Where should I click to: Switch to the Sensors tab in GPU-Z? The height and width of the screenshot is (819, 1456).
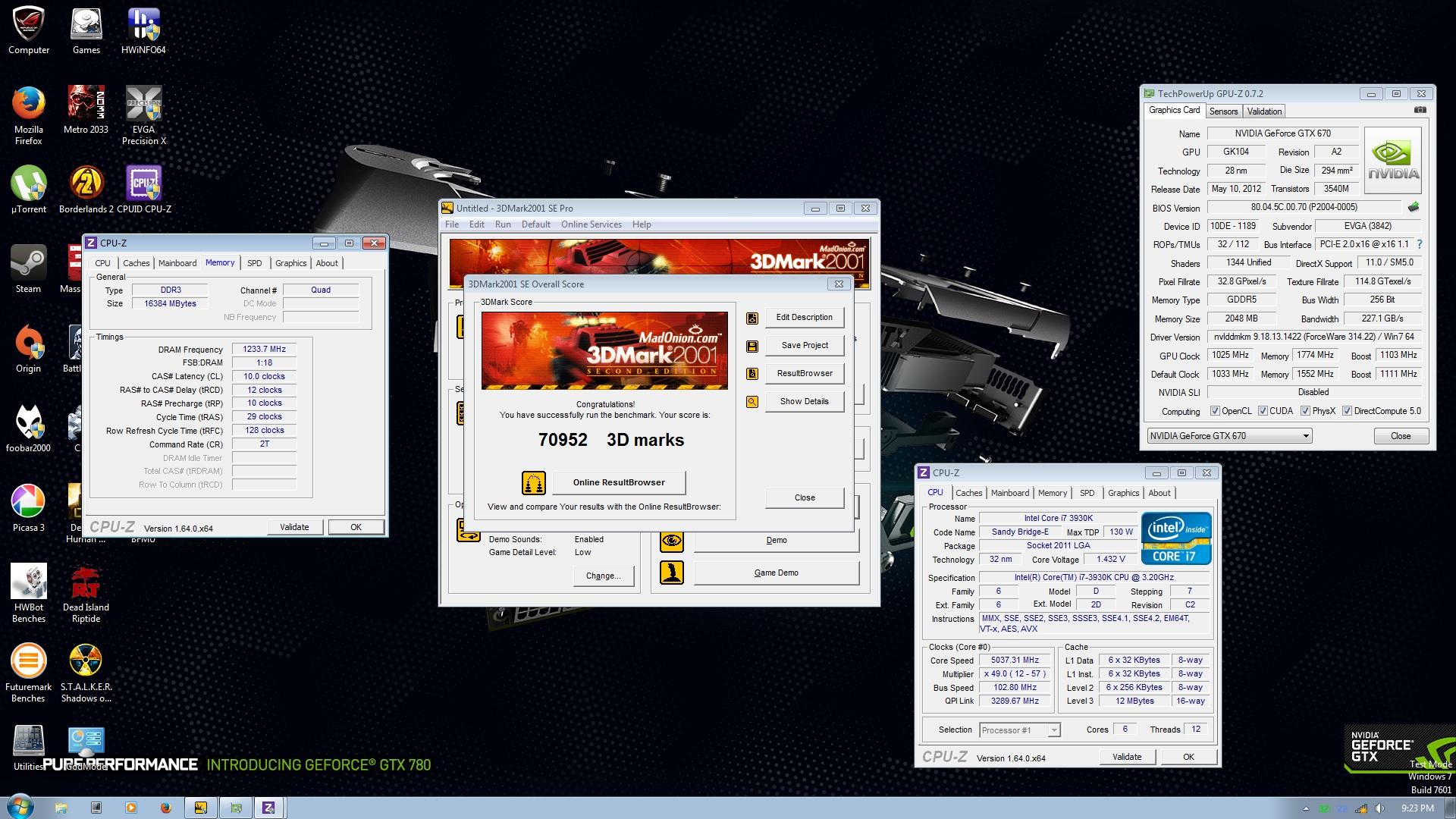[x=1223, y=111]
